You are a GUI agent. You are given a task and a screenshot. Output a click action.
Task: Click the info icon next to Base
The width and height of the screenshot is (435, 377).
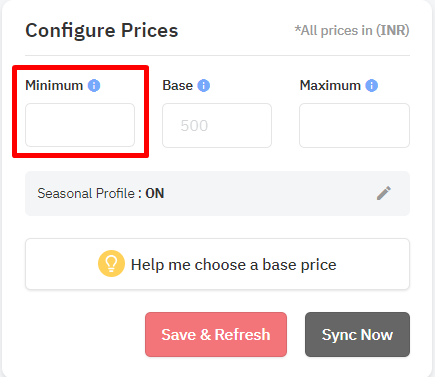tap(204, 86)
